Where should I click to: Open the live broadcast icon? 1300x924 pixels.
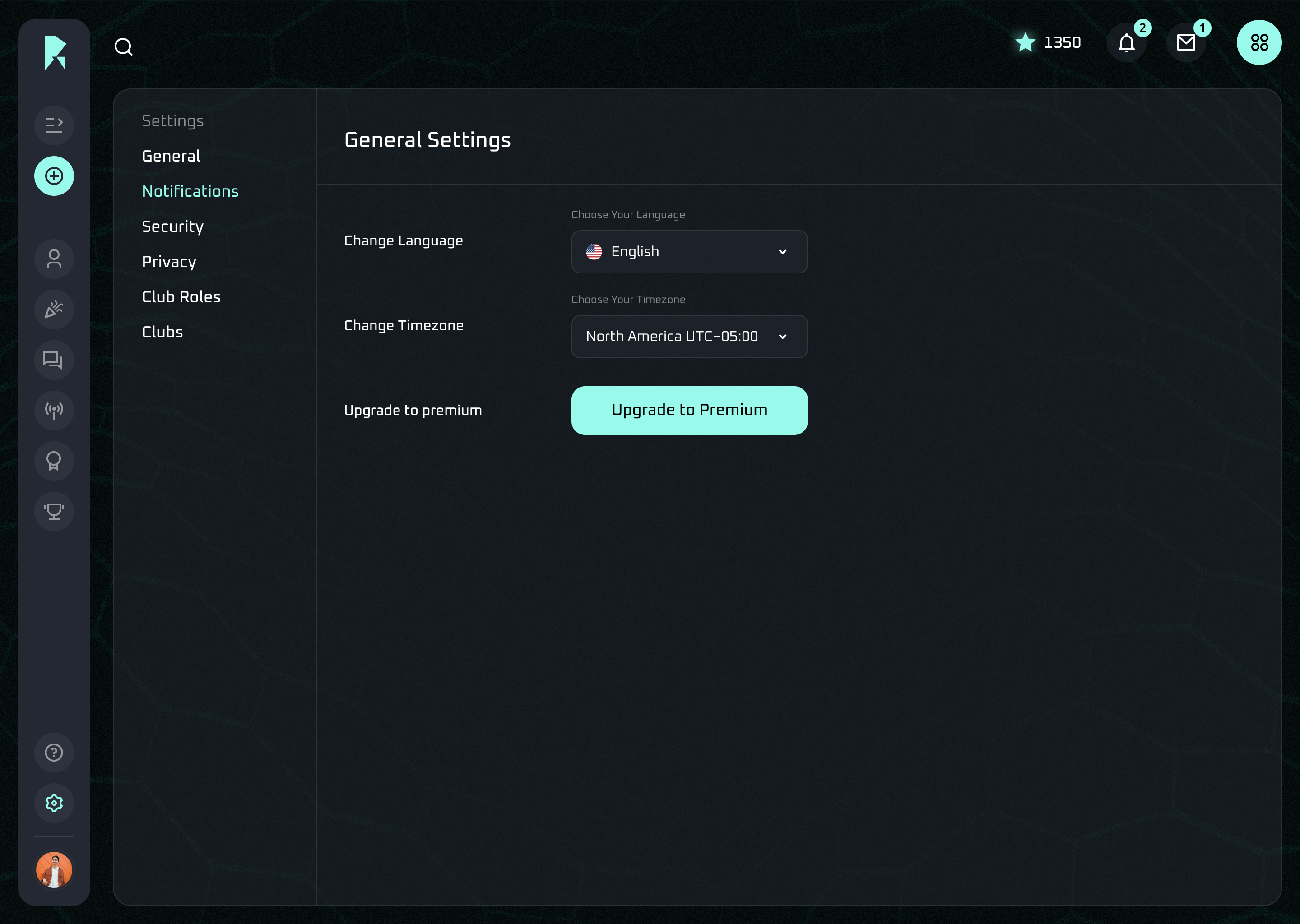54,410
